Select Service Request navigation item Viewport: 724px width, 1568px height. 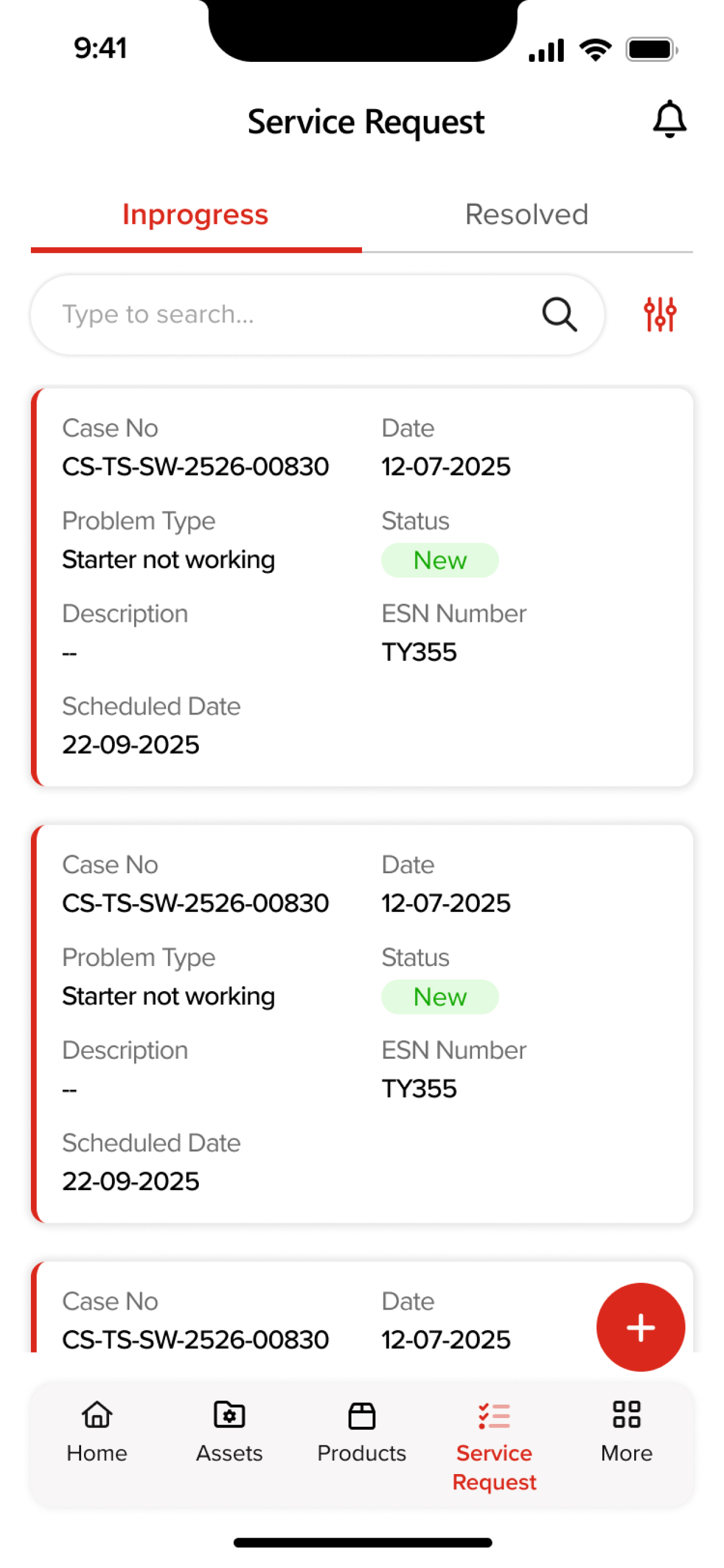494,1446
